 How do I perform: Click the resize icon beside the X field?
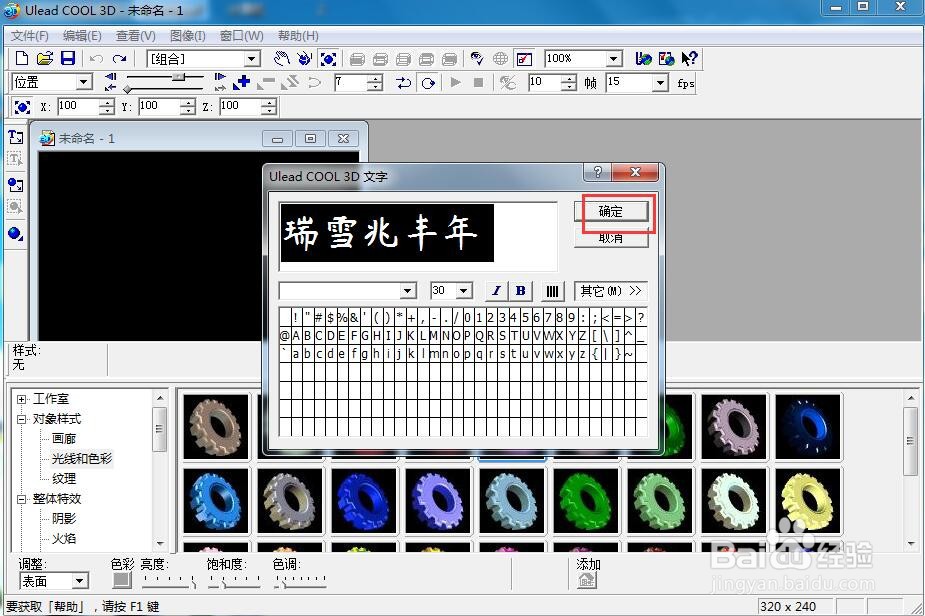click(22, 107)
